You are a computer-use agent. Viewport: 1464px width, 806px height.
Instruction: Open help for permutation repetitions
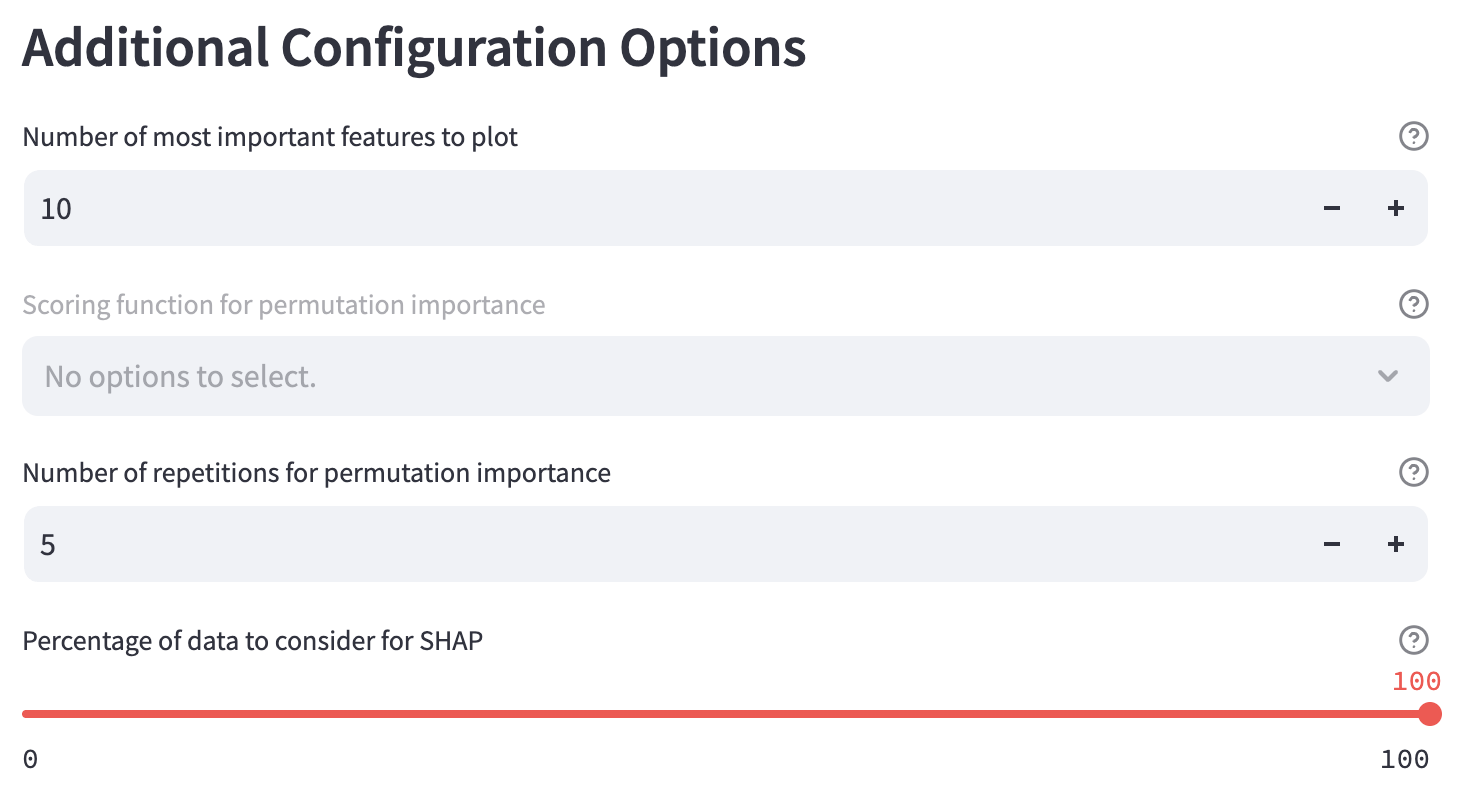(1413, 472)
